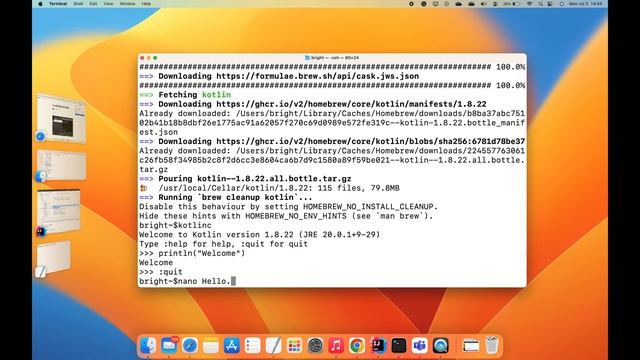Click the 'println("Welcome")' line
The image size is (640, 360).
pyautogui.click(x=192, y=253)
